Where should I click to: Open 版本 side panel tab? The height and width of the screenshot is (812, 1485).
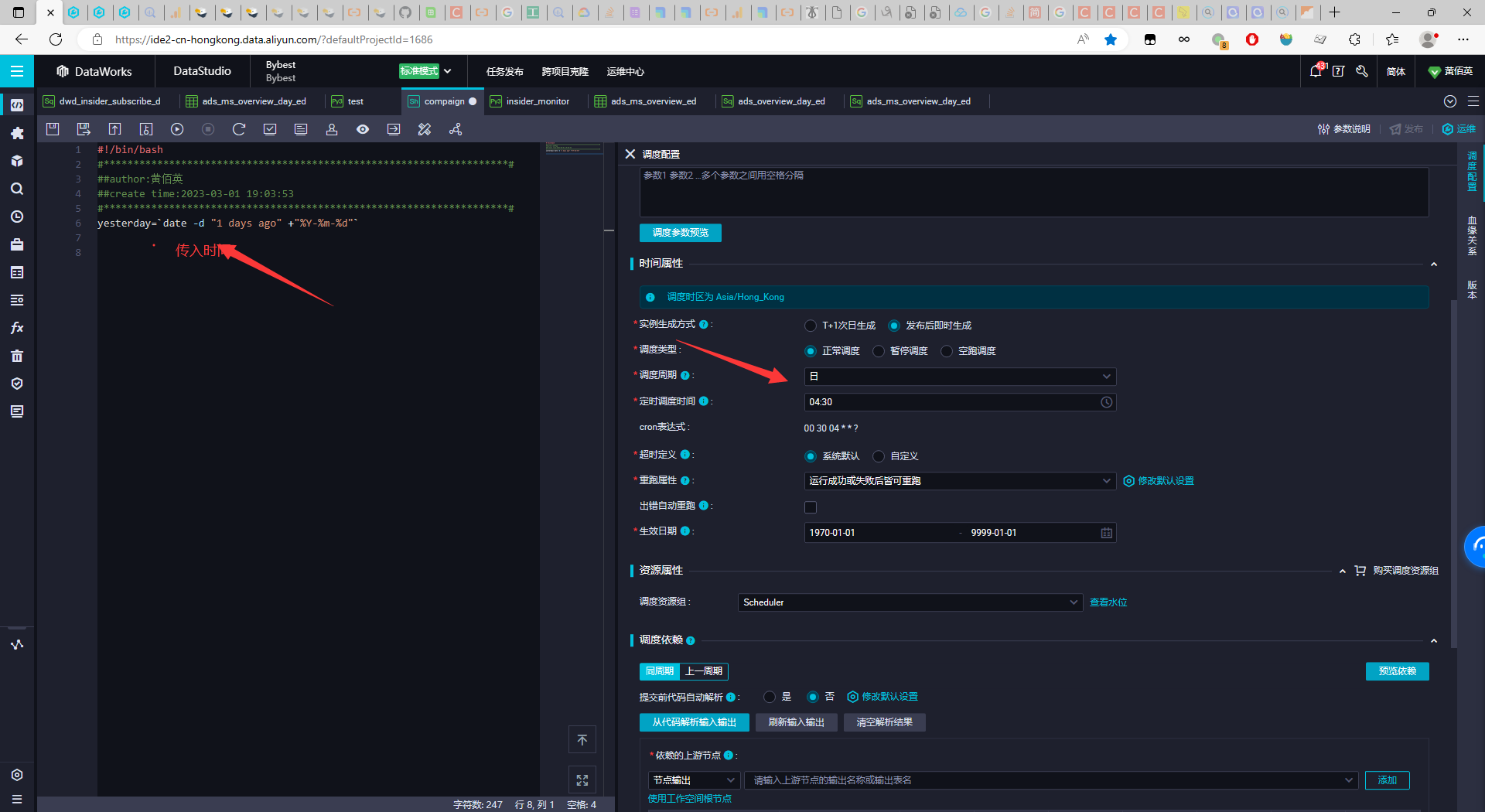point(1472,289)
